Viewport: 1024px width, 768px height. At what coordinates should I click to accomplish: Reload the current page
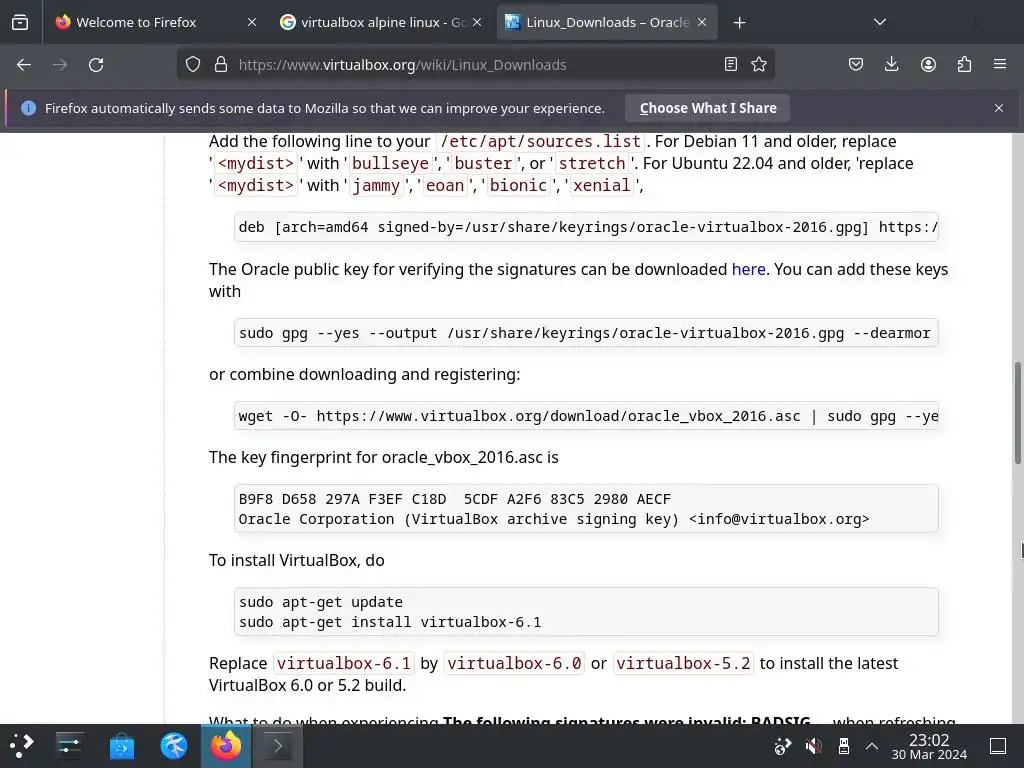96,65
